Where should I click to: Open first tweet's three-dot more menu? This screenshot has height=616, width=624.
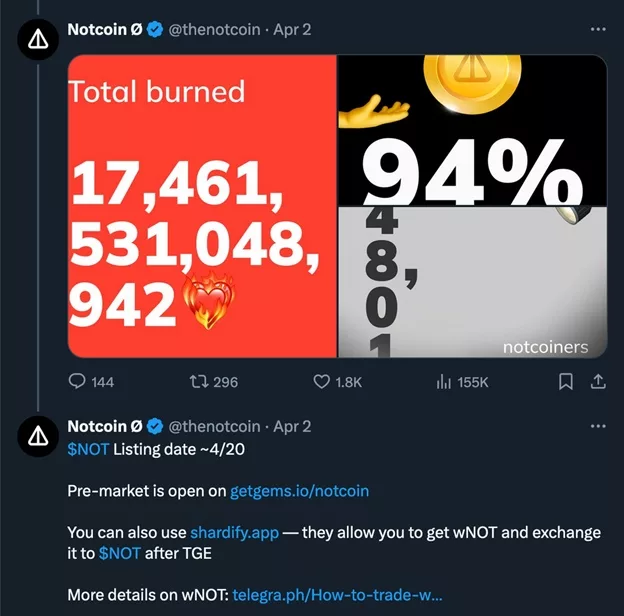[x=598, y=29]
